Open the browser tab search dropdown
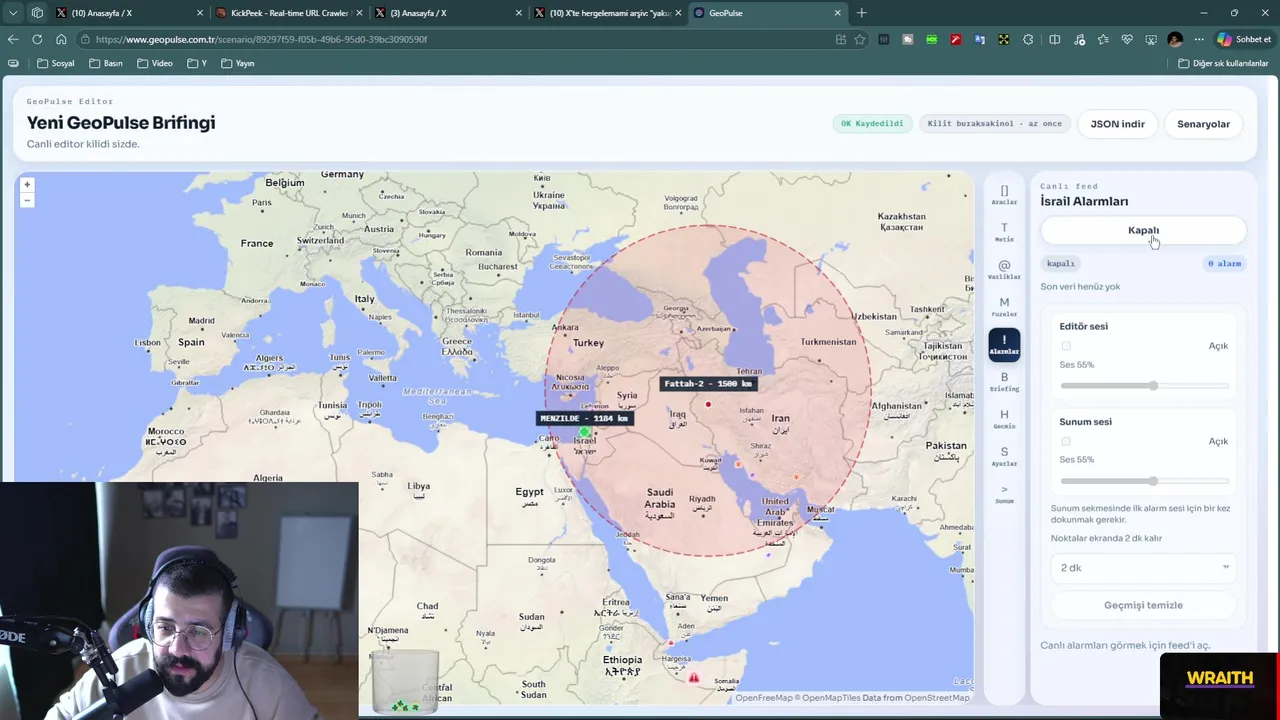 pyautogui.click(x=13, y=13)
